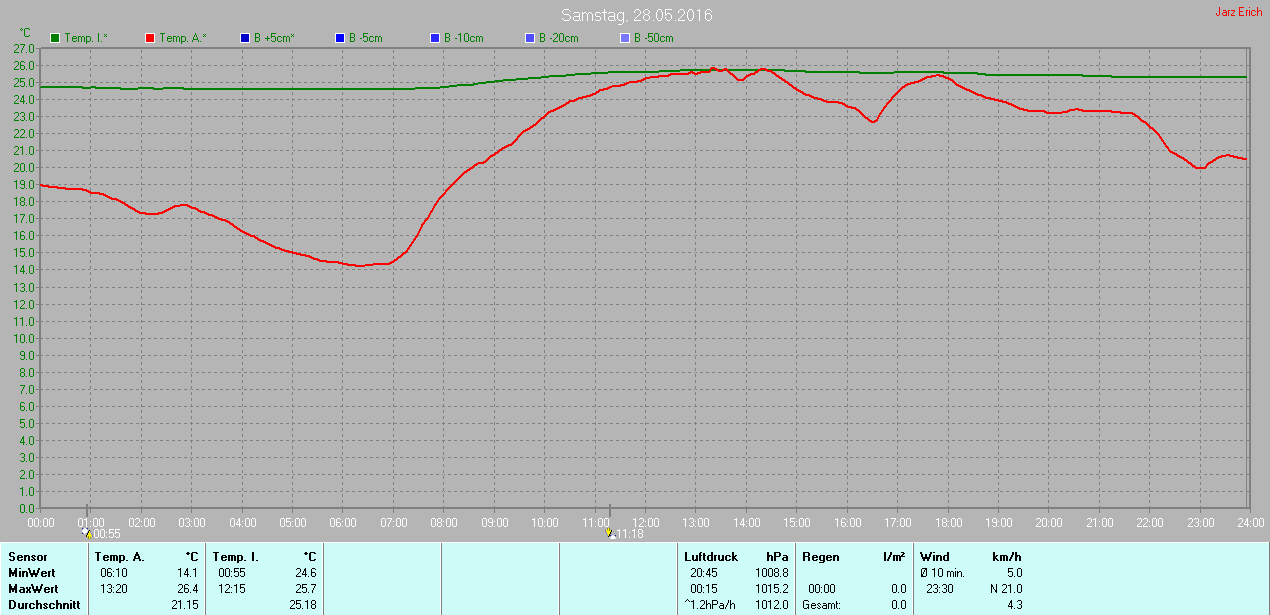Click the '11:18' marker time label
The image size is (1270, 615).
coord(629,534)
